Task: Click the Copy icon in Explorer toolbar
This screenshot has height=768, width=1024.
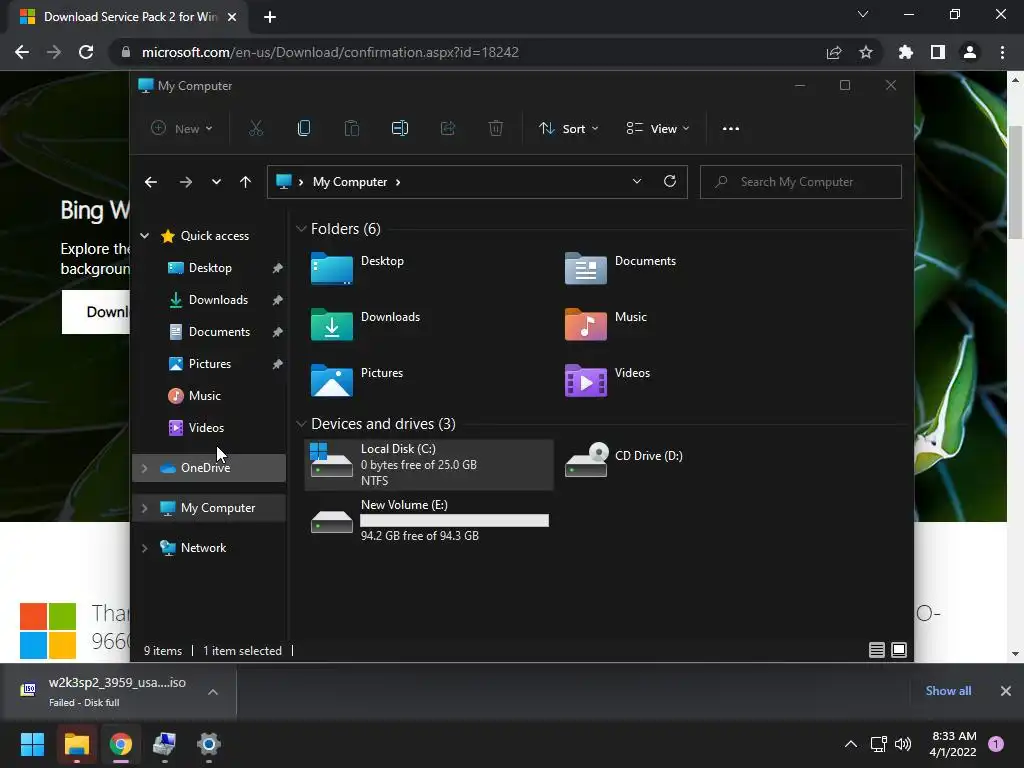Action: tap(304, 129)
